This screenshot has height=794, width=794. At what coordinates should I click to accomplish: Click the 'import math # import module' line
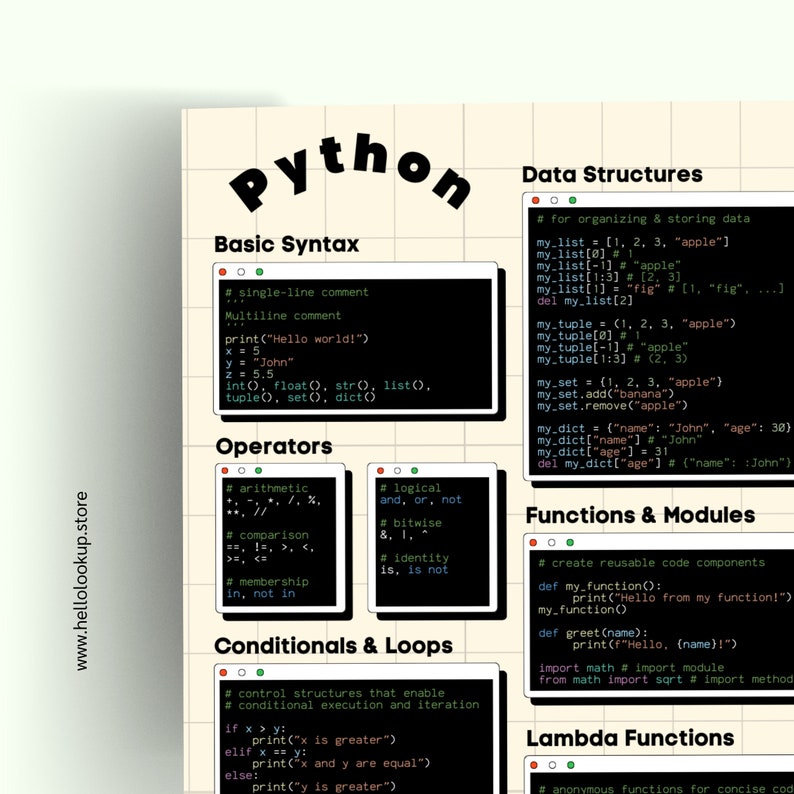[x=631, y=668]
